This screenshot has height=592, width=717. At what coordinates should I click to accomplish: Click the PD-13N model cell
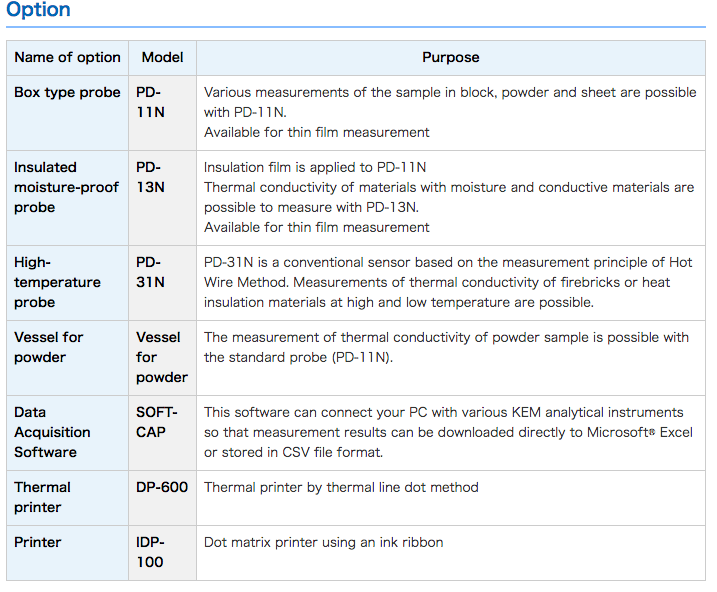click(x=149, y=177)
